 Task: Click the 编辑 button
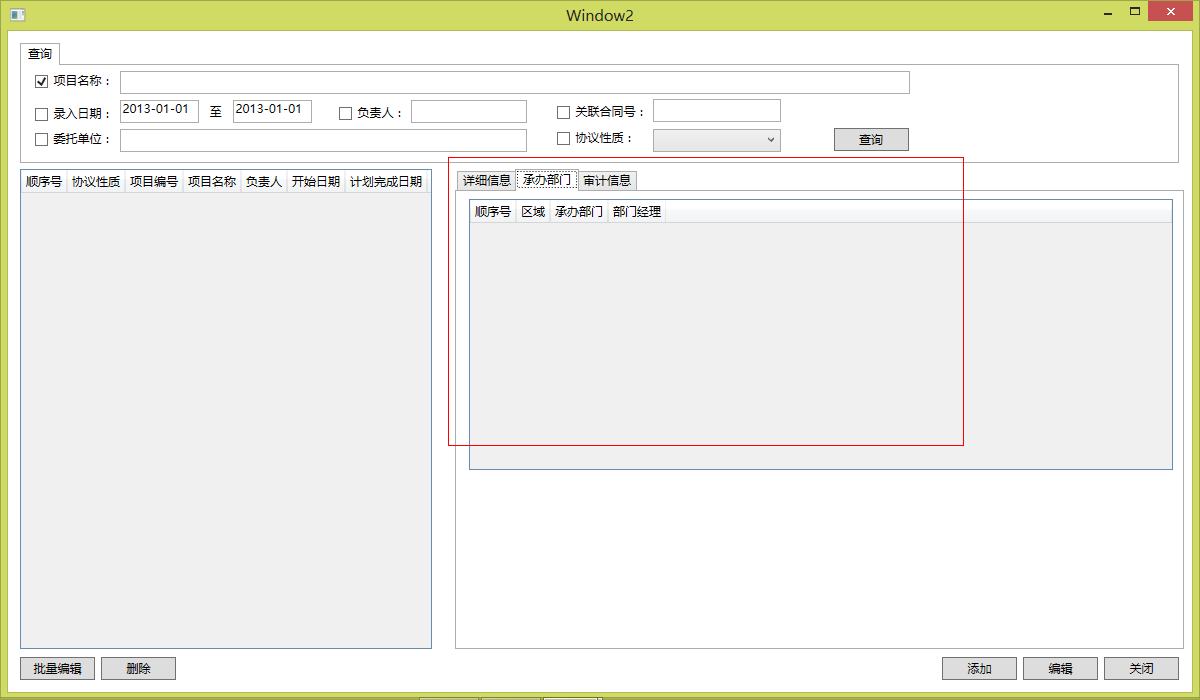pyautogui.click(x=1060, y=669)
